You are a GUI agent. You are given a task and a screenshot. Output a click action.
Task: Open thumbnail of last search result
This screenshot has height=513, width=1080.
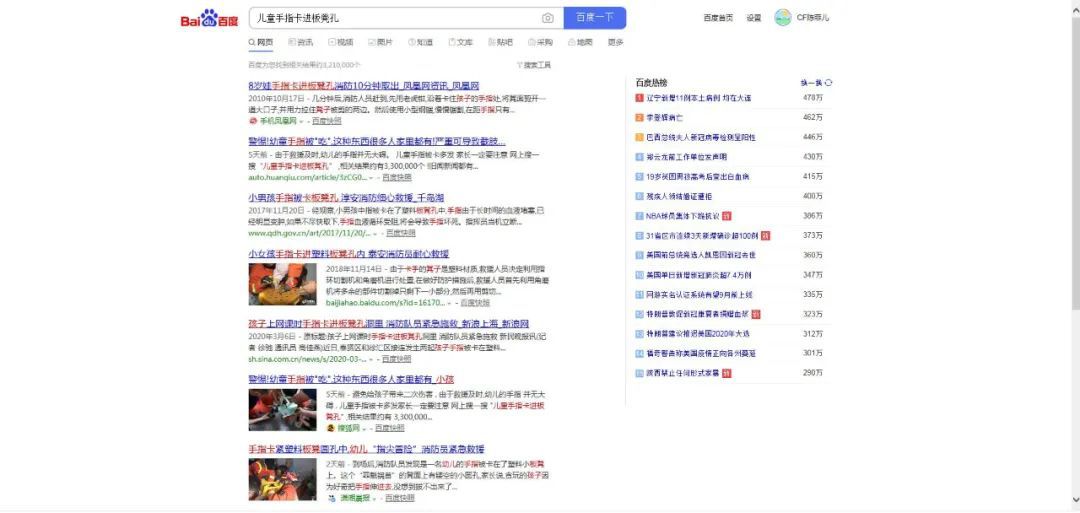282,480
